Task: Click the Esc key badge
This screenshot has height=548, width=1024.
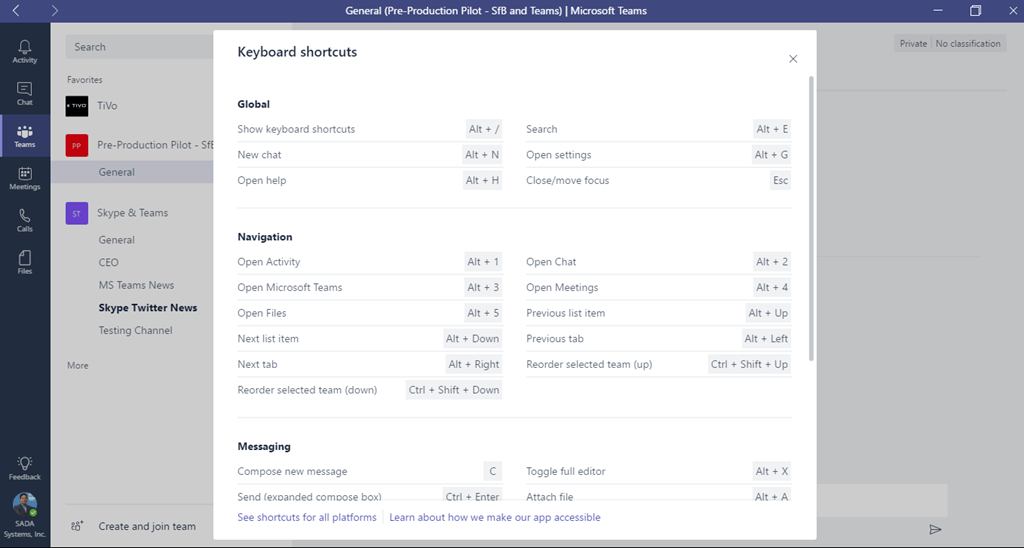Action: point(780,180)
